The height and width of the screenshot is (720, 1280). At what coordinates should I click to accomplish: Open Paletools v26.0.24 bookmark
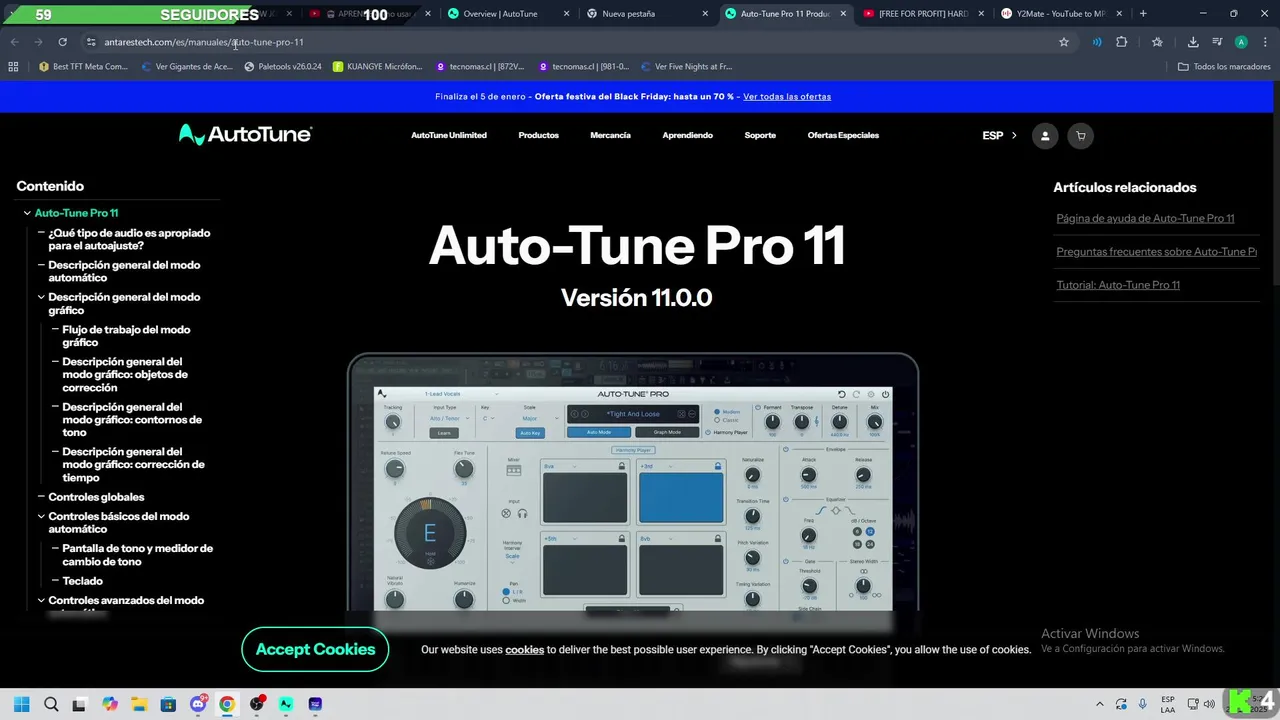click(283, 67)
